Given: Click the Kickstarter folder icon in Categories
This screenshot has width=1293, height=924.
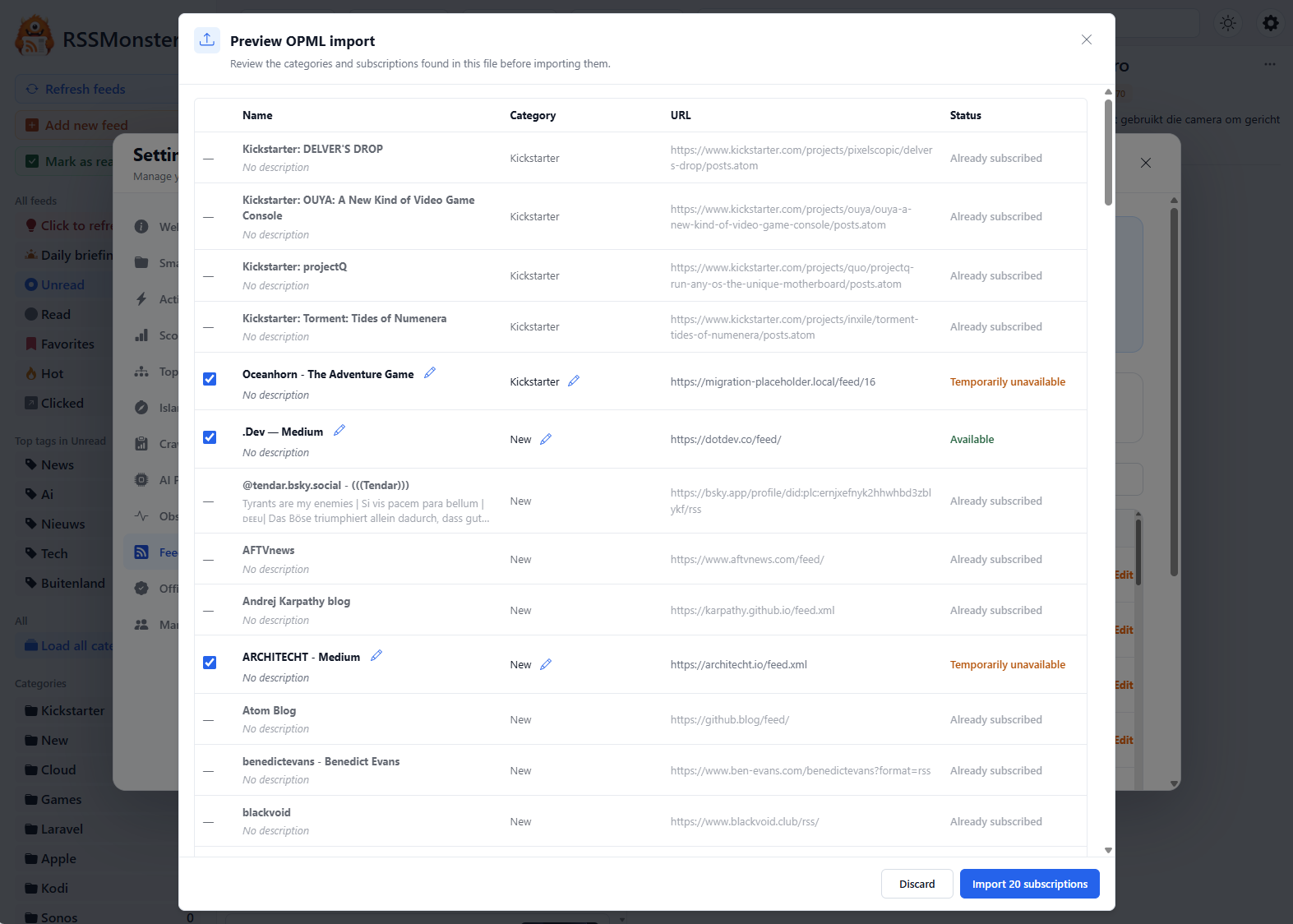Looking at the screenshot, I should click(x=31, y=710).
